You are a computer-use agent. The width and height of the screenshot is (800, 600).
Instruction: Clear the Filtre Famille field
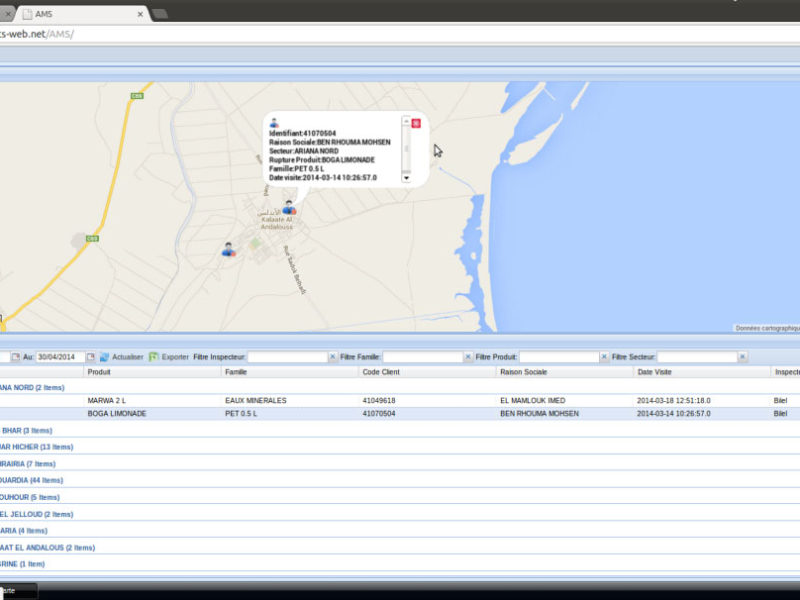click(x=469, y=357)
